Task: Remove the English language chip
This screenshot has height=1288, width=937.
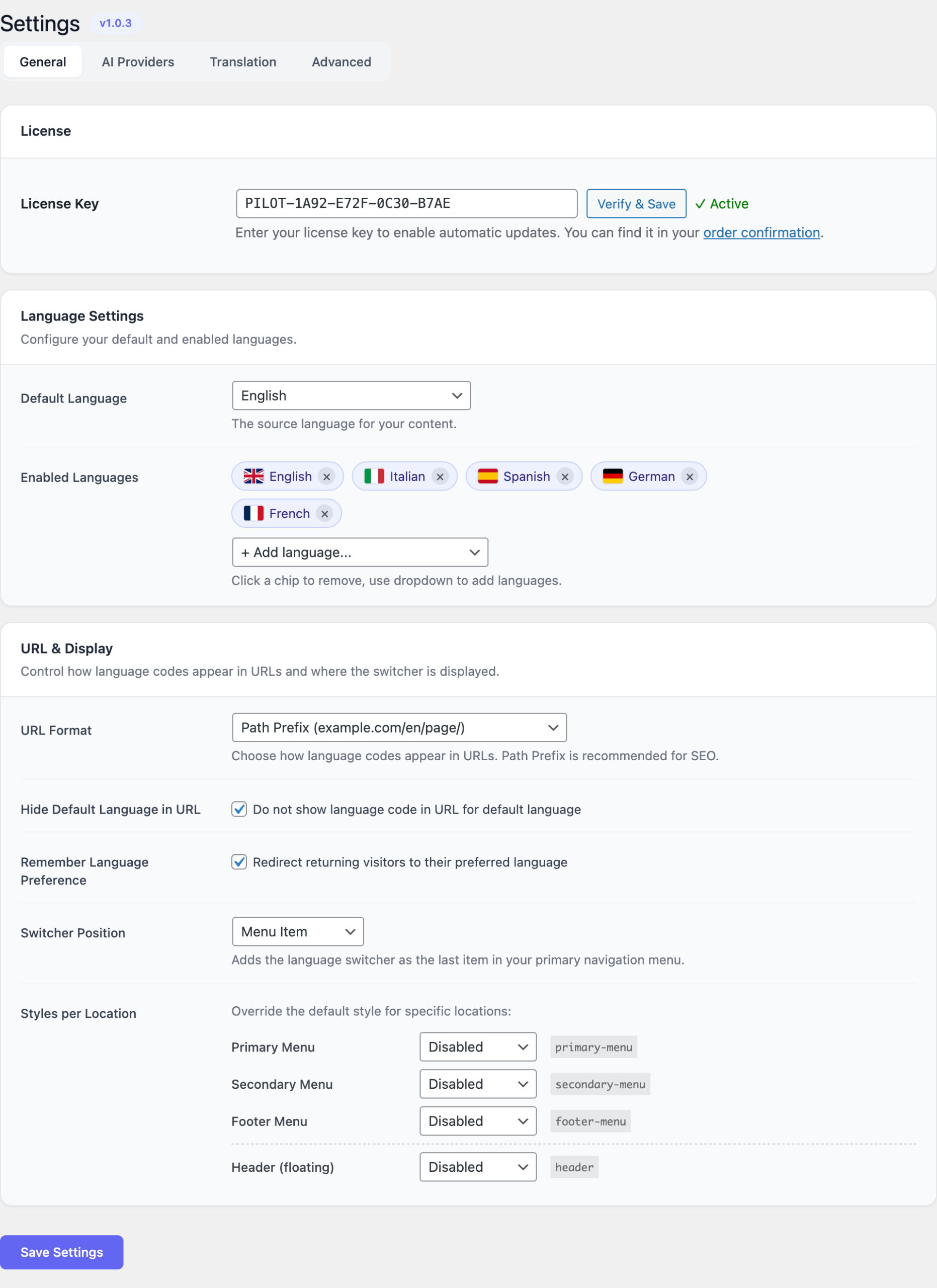Action: click(x=326, y=476)
